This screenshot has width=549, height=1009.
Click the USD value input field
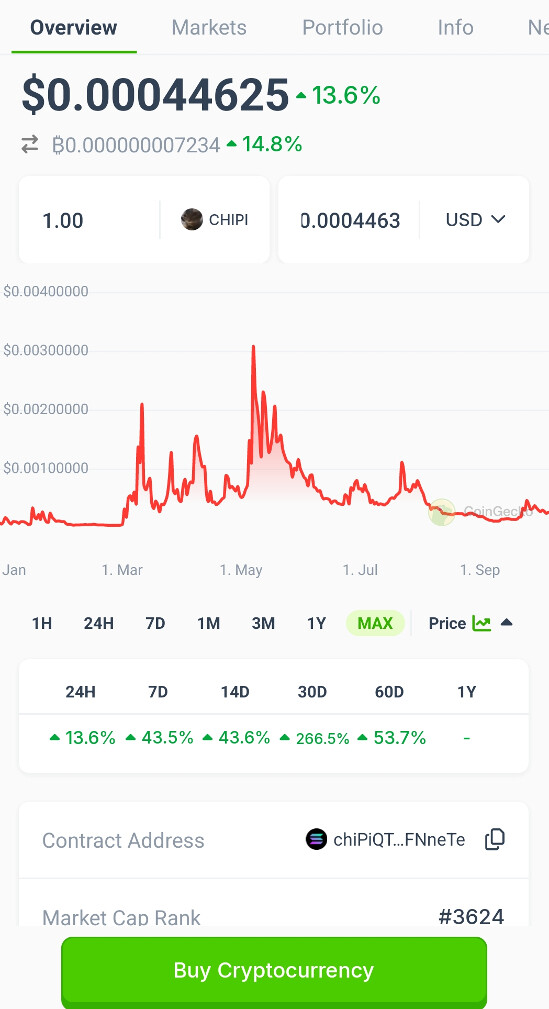coord(349,220)
